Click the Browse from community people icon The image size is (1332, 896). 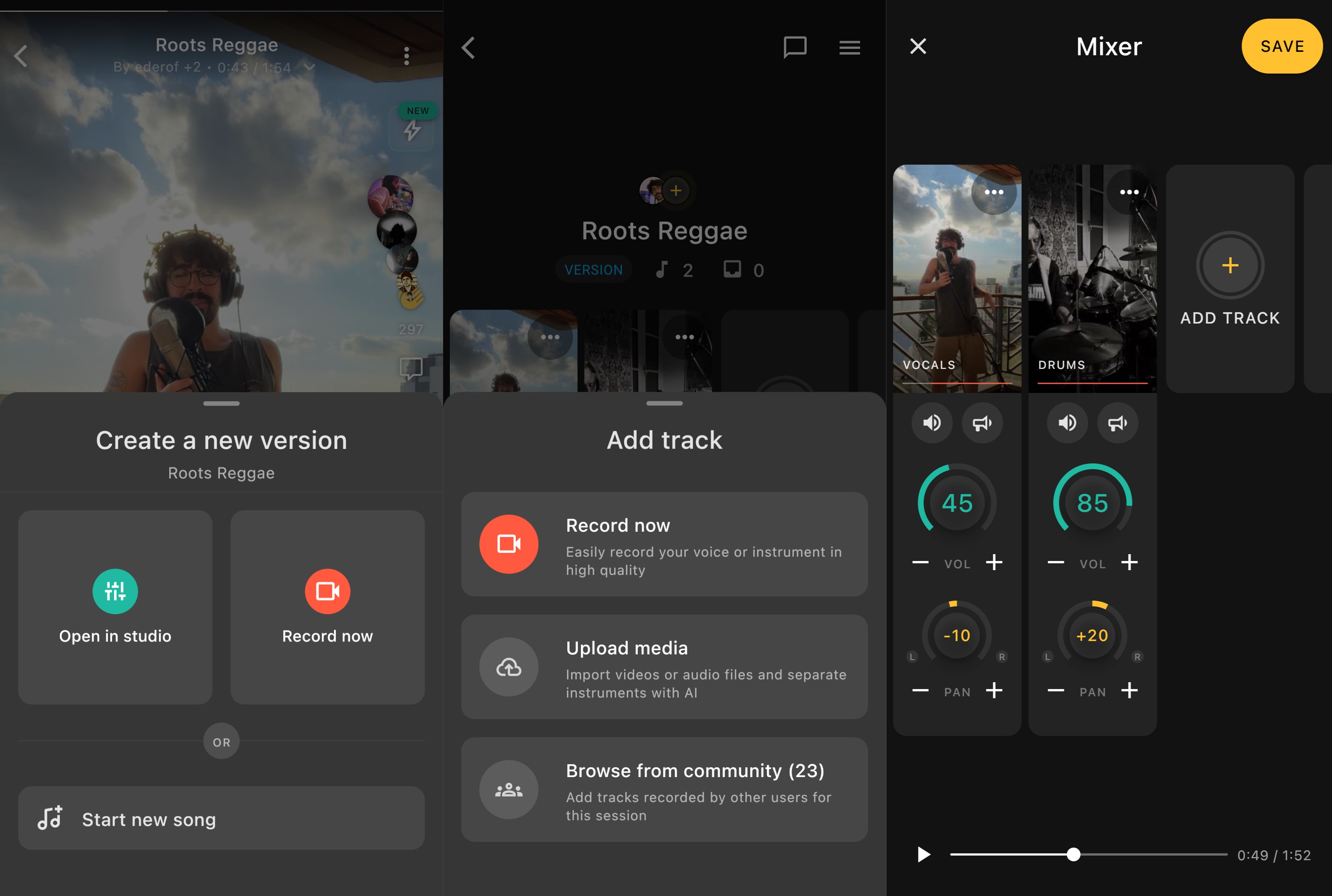[x=508, y=789]
